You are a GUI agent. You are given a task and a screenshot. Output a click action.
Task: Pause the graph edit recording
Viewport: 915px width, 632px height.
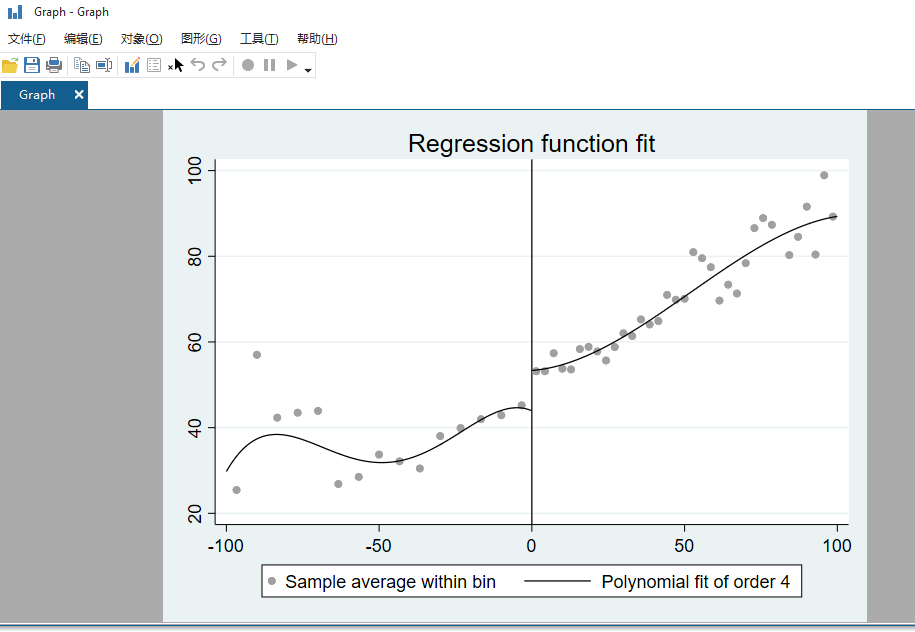[x=271, y=64]
